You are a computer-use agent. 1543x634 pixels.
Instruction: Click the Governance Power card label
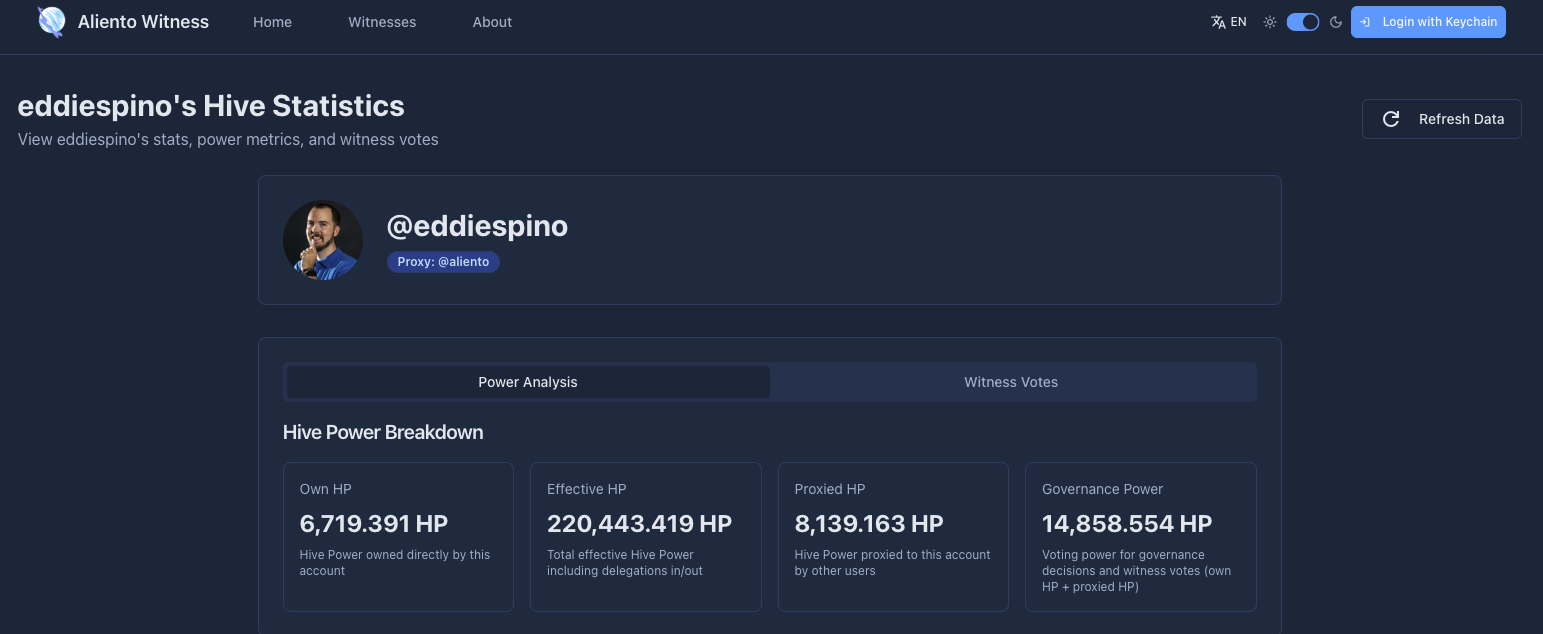point(1103,489)
